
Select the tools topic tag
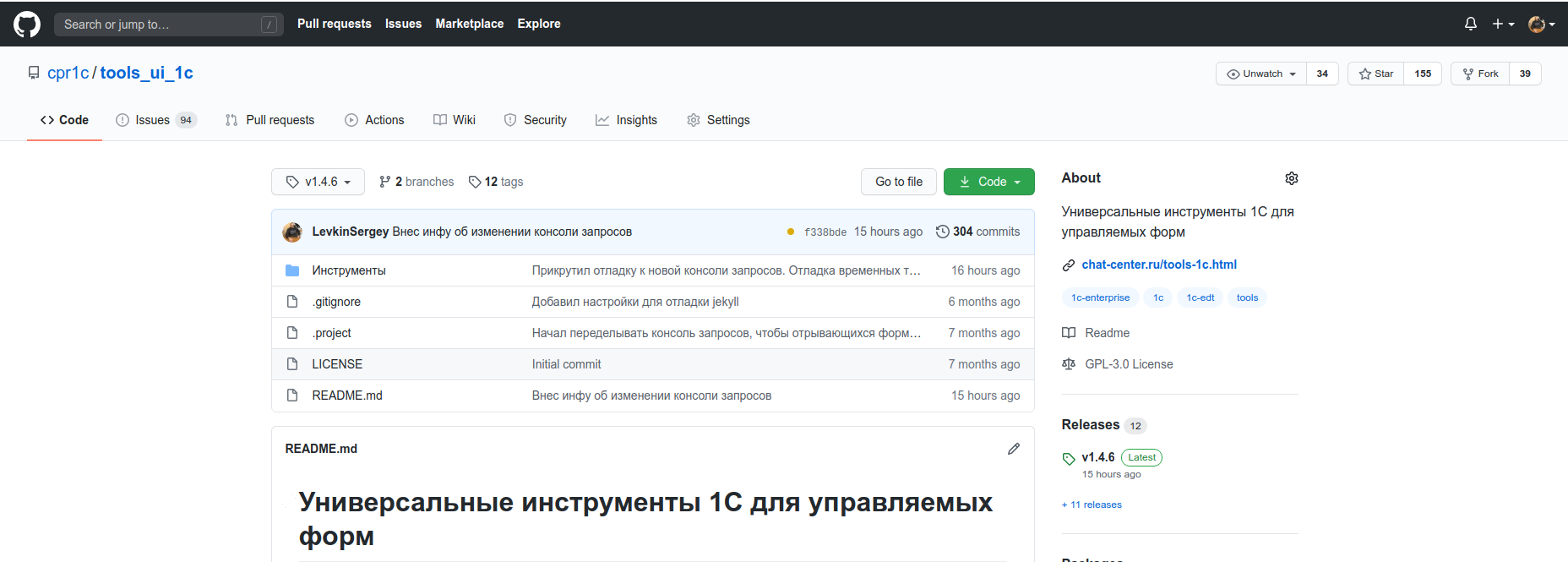tap(1247, 297)
